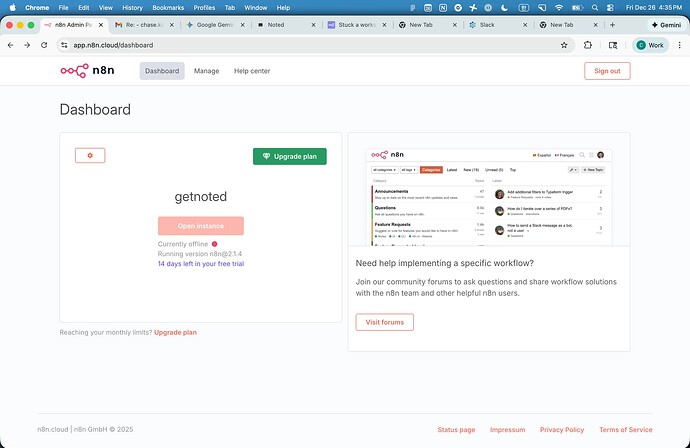The height and width of the screenshot is (448, 690).
Task: Click the getnoted instance name
Action: [201, 196]
